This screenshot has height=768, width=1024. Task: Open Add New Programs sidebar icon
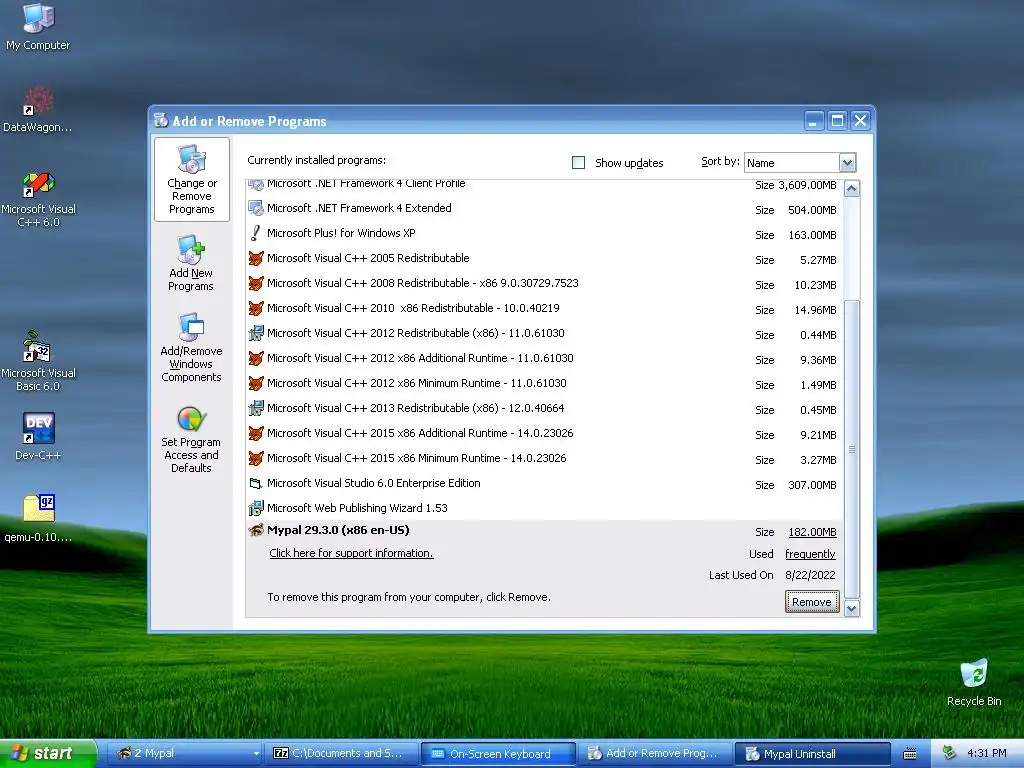click(191, 263)
